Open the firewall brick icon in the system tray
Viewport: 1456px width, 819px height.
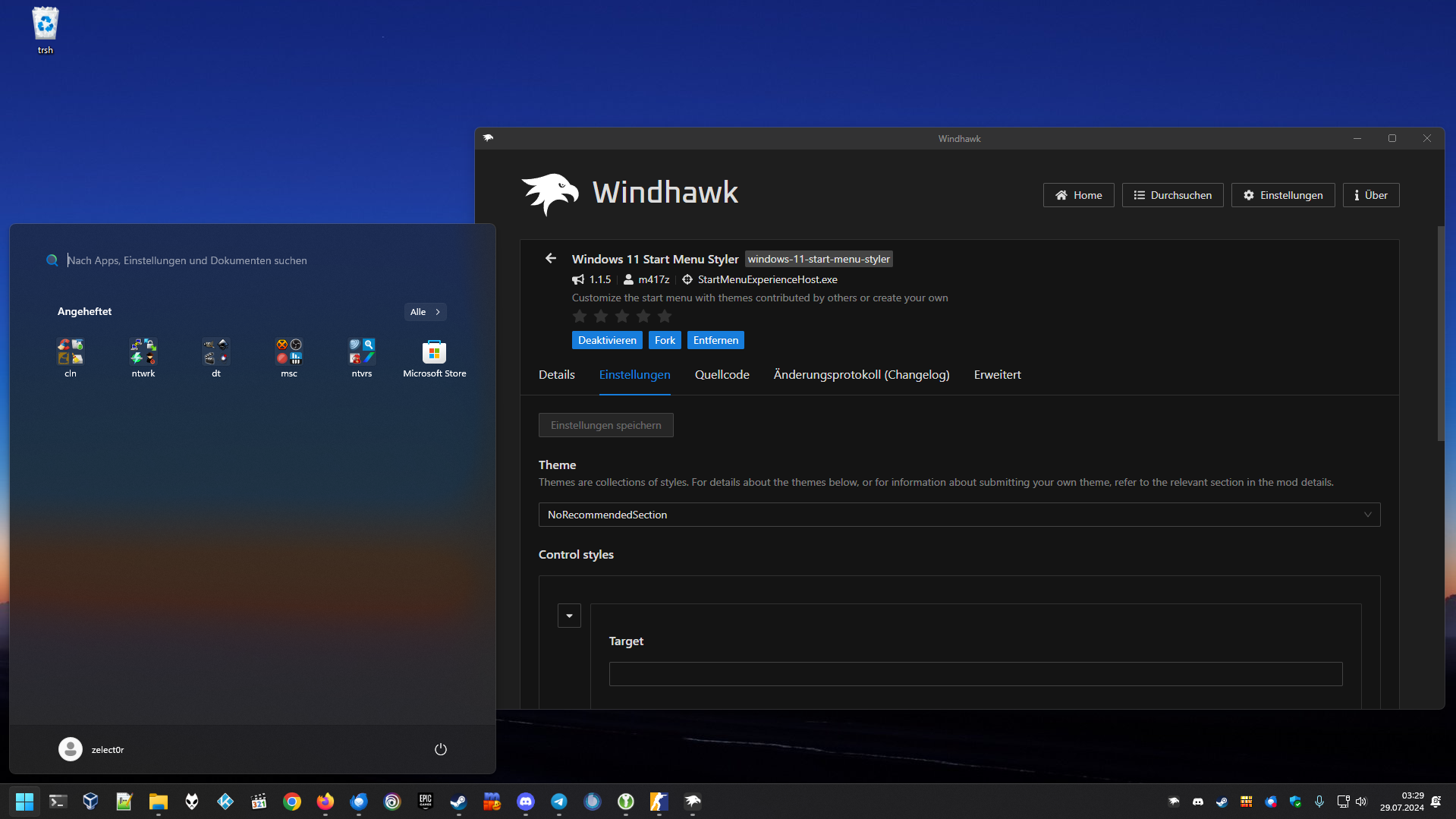click(x=1247, y=802)
